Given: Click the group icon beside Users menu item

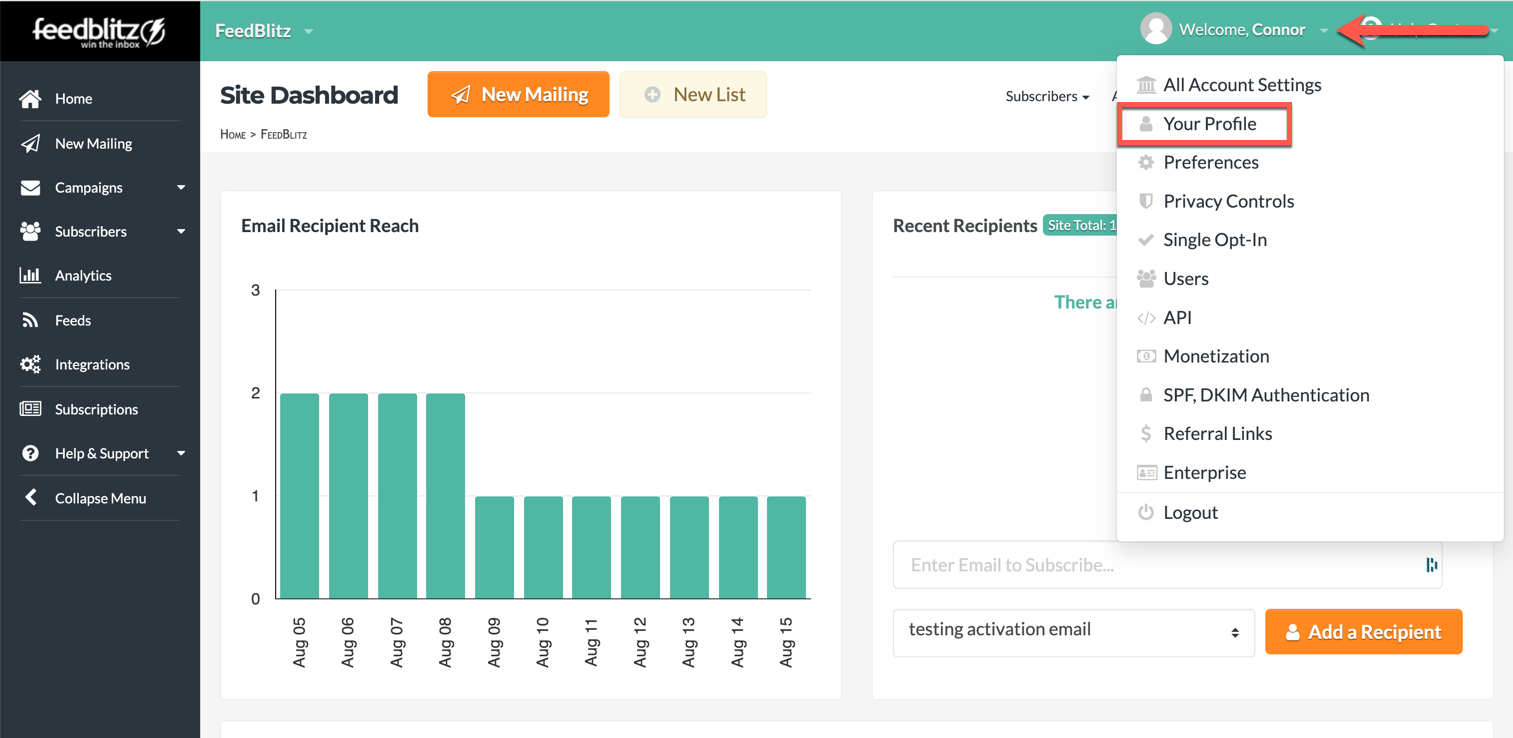Looking at the screenshot, I should click(x=1146, y=278).
